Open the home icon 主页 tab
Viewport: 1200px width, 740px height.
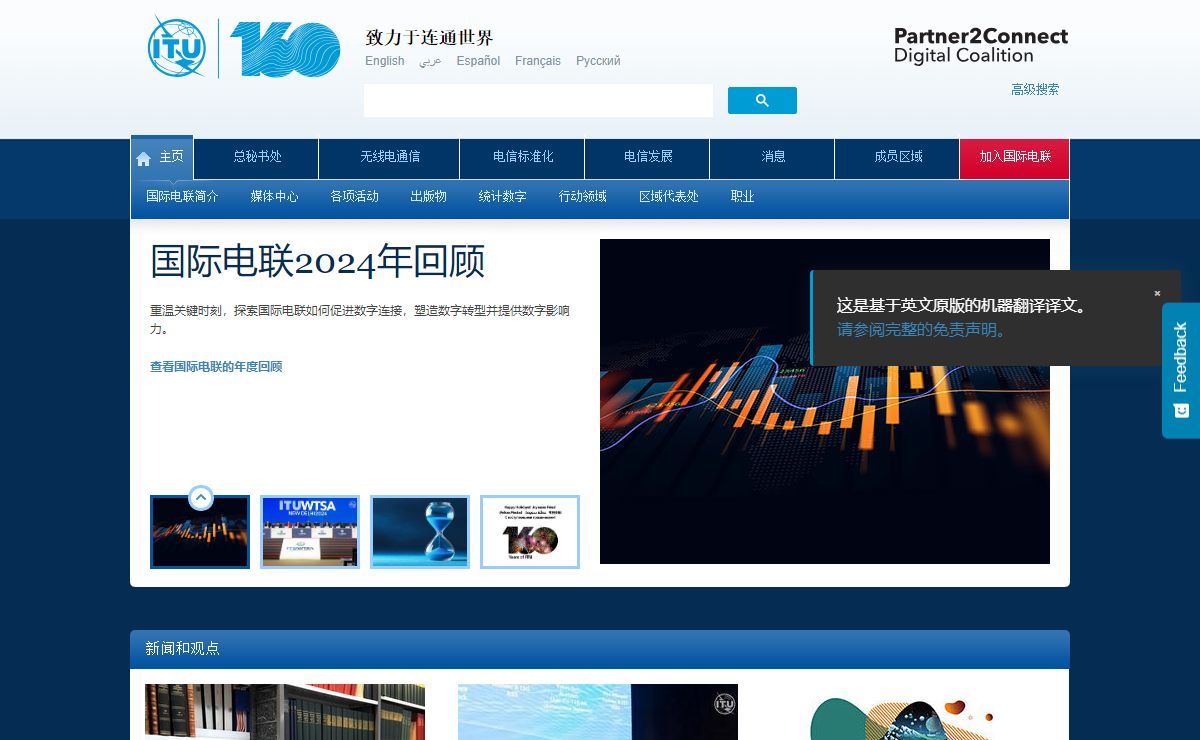click(162, 158)
